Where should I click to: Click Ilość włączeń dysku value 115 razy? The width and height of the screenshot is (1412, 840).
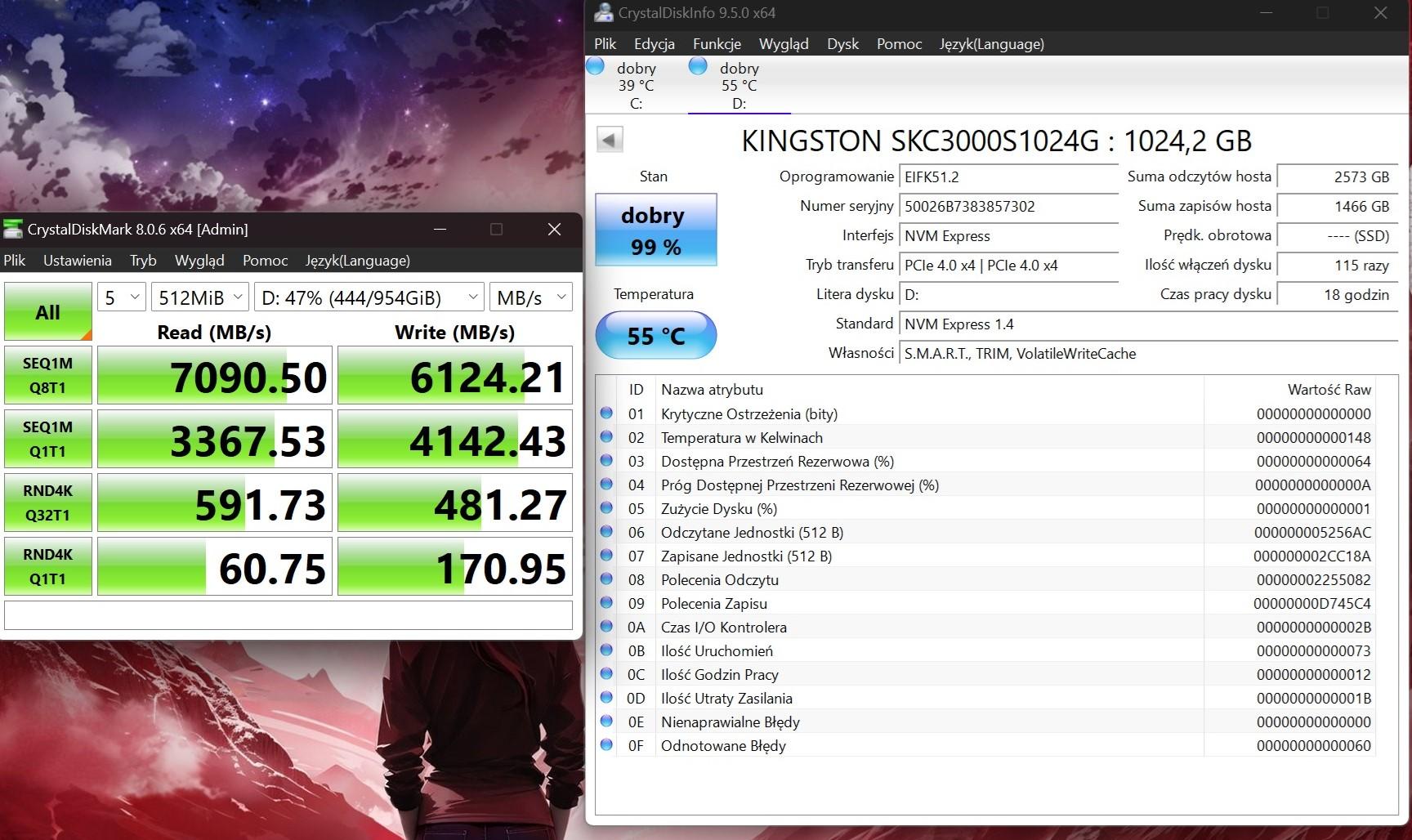1338,266
